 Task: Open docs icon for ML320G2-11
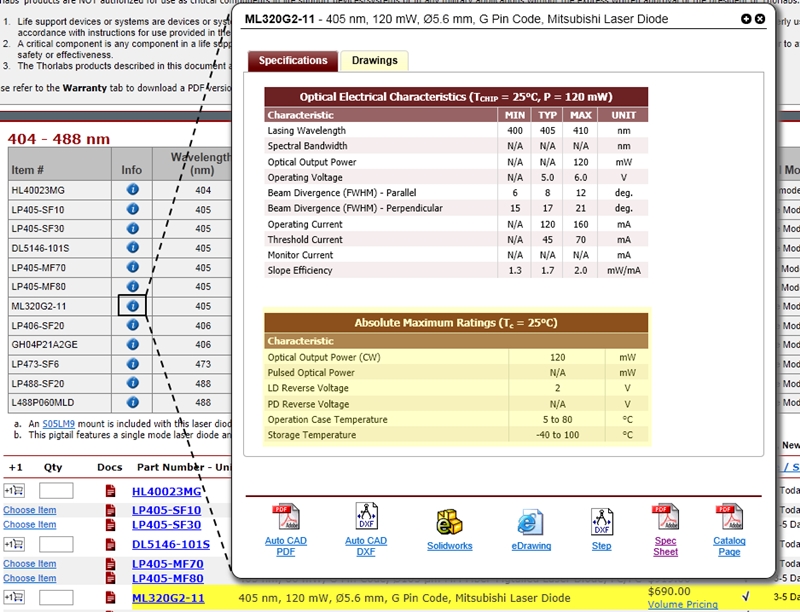click(110, 597)
